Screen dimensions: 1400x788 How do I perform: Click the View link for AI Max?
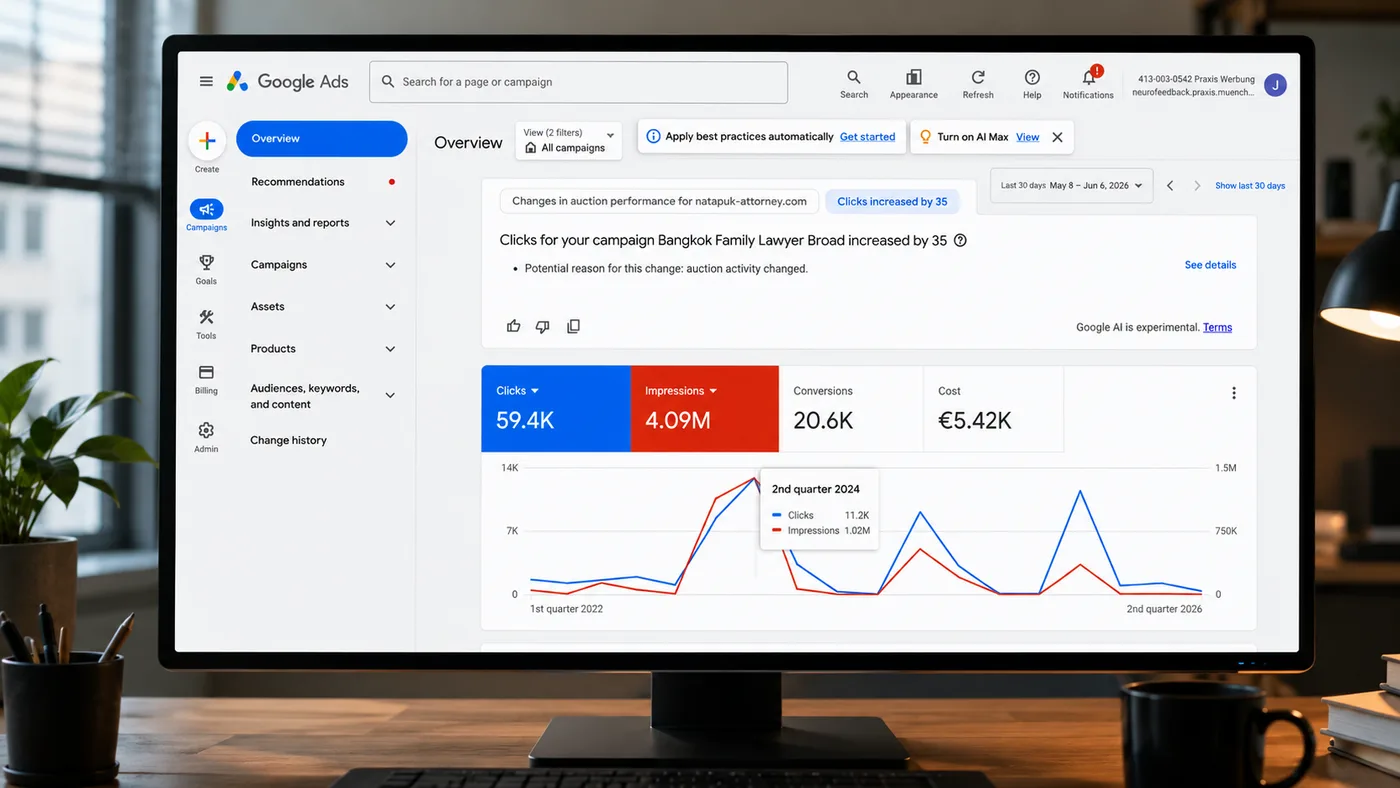coord(1028,137)
